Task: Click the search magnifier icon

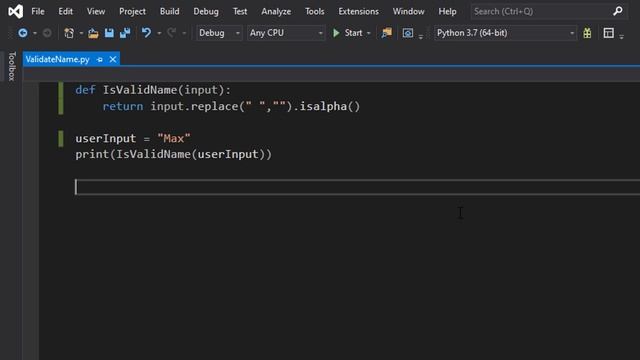Action: [x=618, y=11]
